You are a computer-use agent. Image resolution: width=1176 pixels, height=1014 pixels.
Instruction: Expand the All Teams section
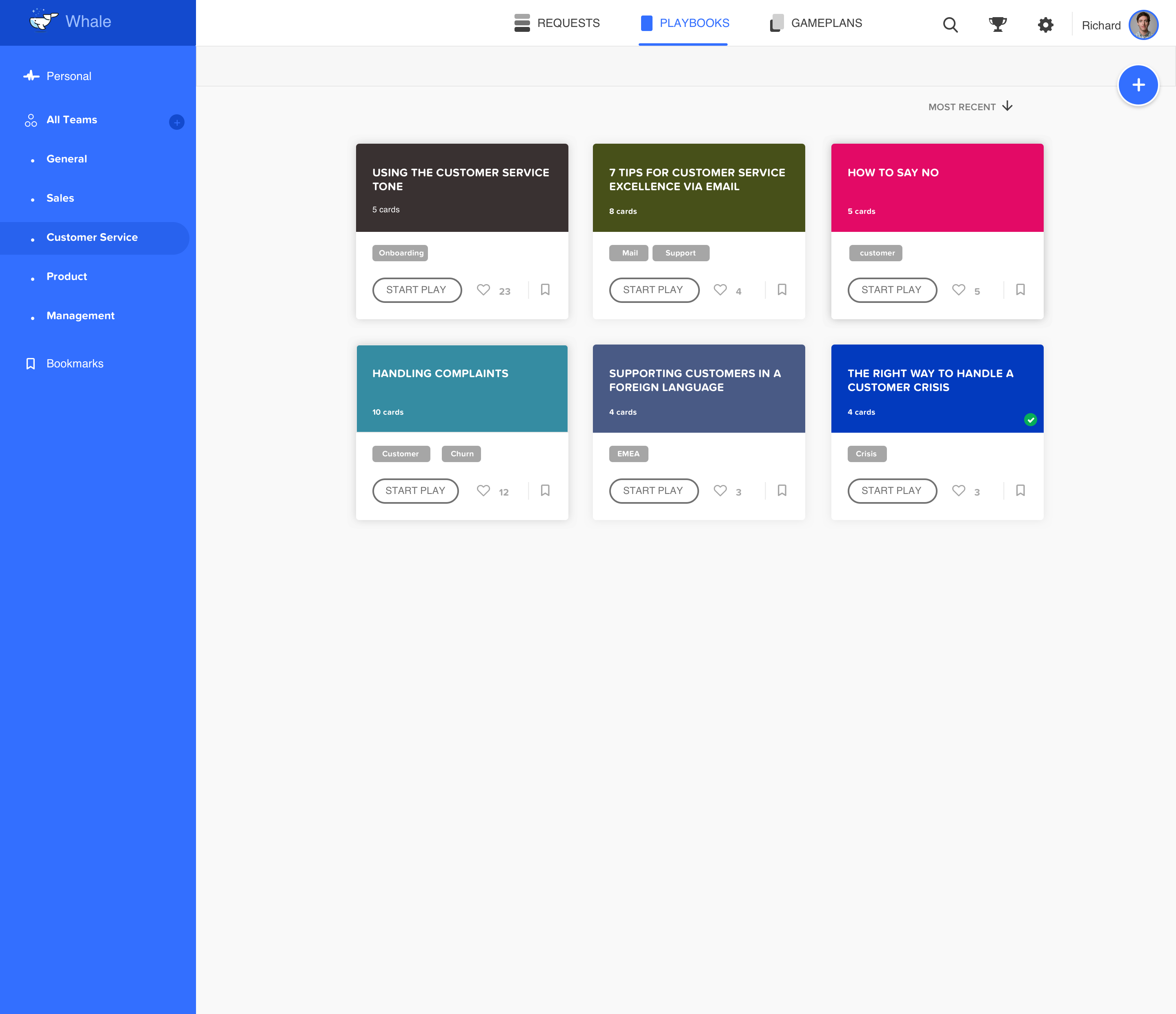71,120
